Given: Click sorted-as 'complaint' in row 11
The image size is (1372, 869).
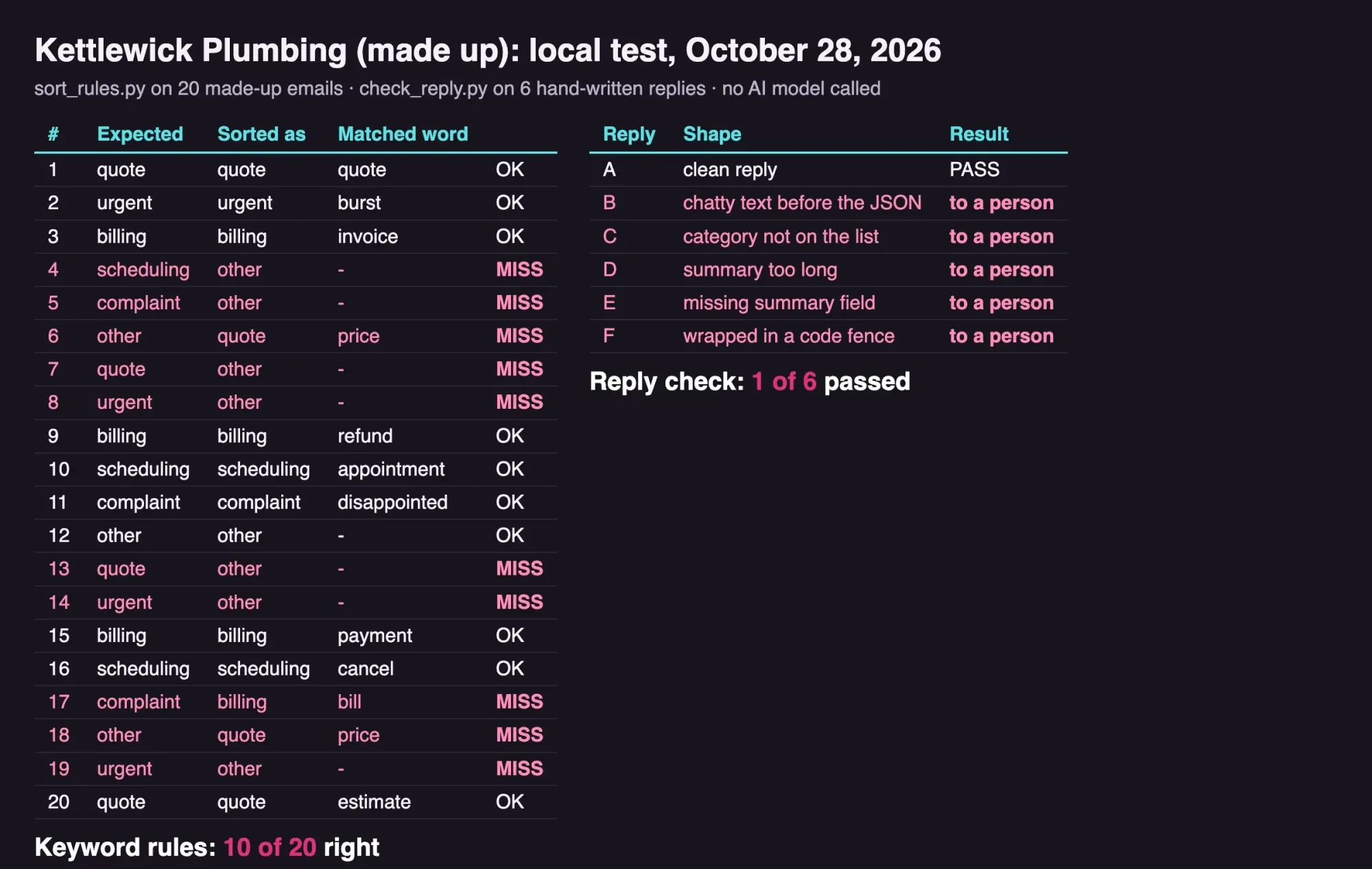Looking at the screenshot, I should click(x=259, y=502).
